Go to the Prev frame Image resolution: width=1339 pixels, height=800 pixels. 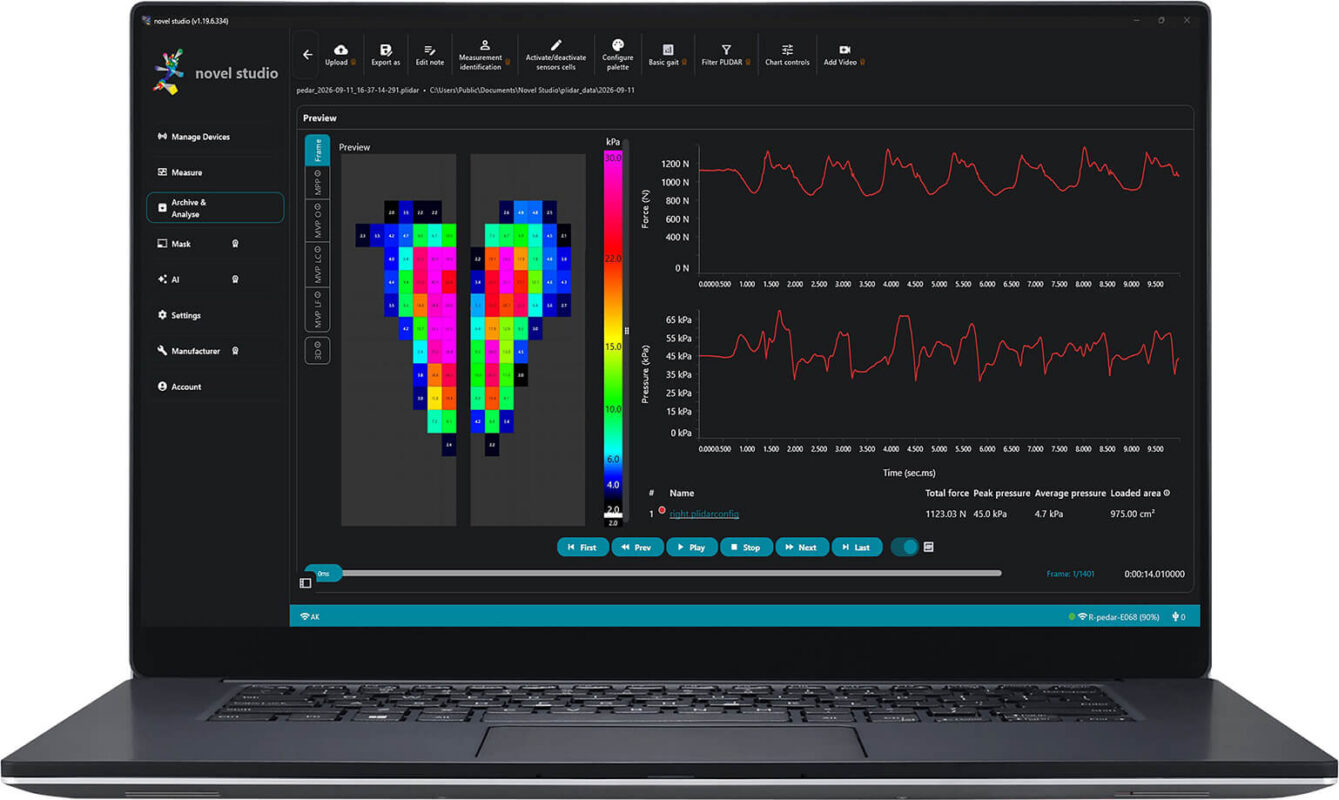click(x=637, y=547)
